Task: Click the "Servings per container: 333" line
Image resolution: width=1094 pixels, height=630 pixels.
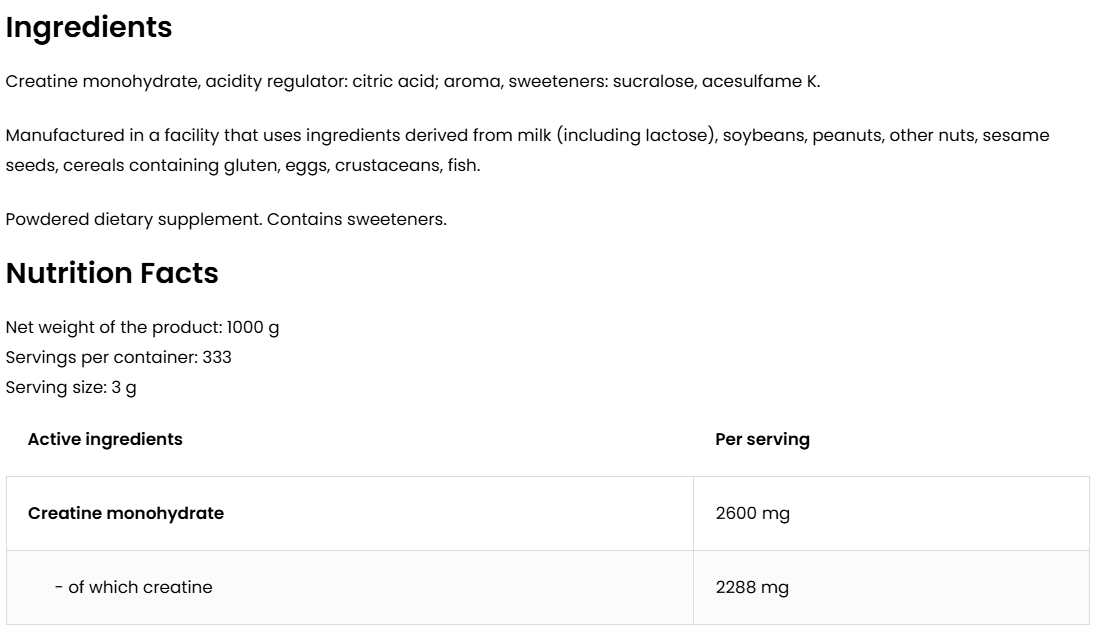Action: click(x=118, y=357)
